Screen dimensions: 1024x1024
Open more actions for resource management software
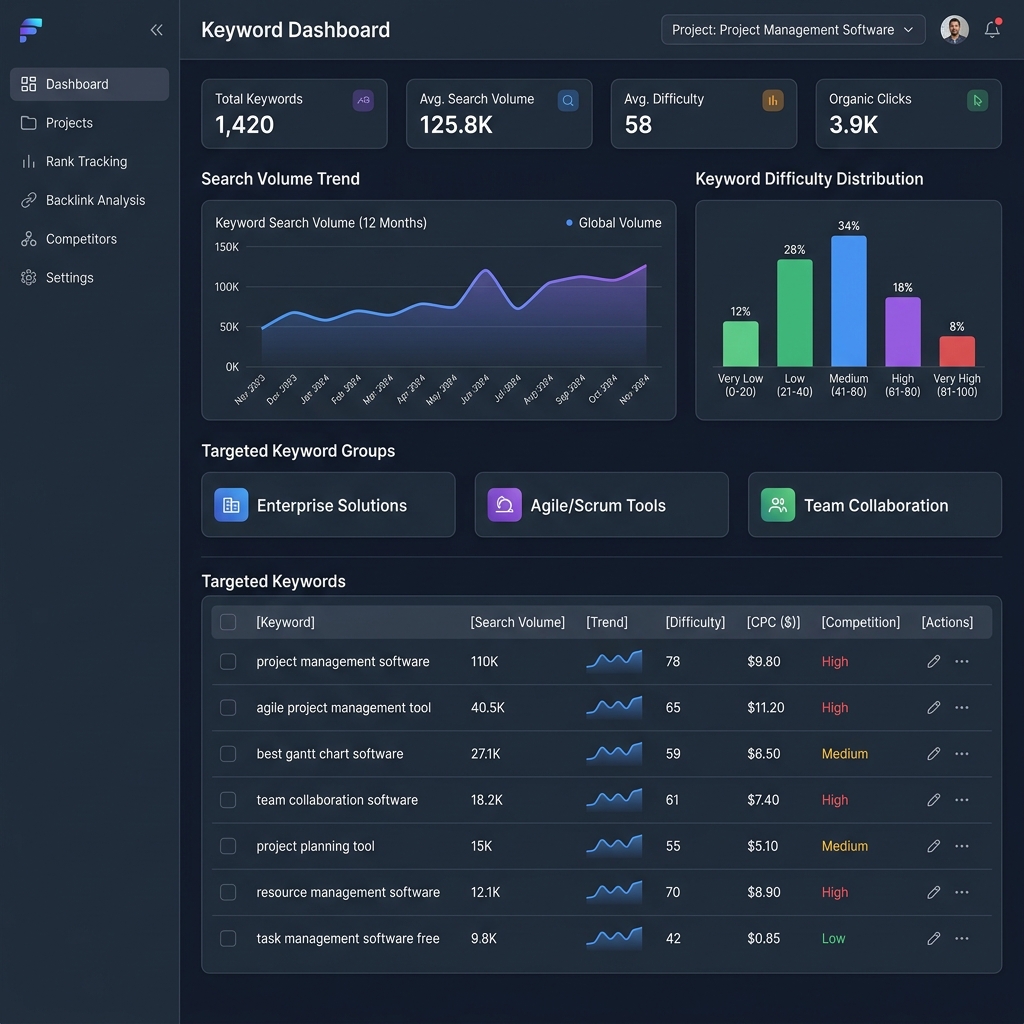961,892
